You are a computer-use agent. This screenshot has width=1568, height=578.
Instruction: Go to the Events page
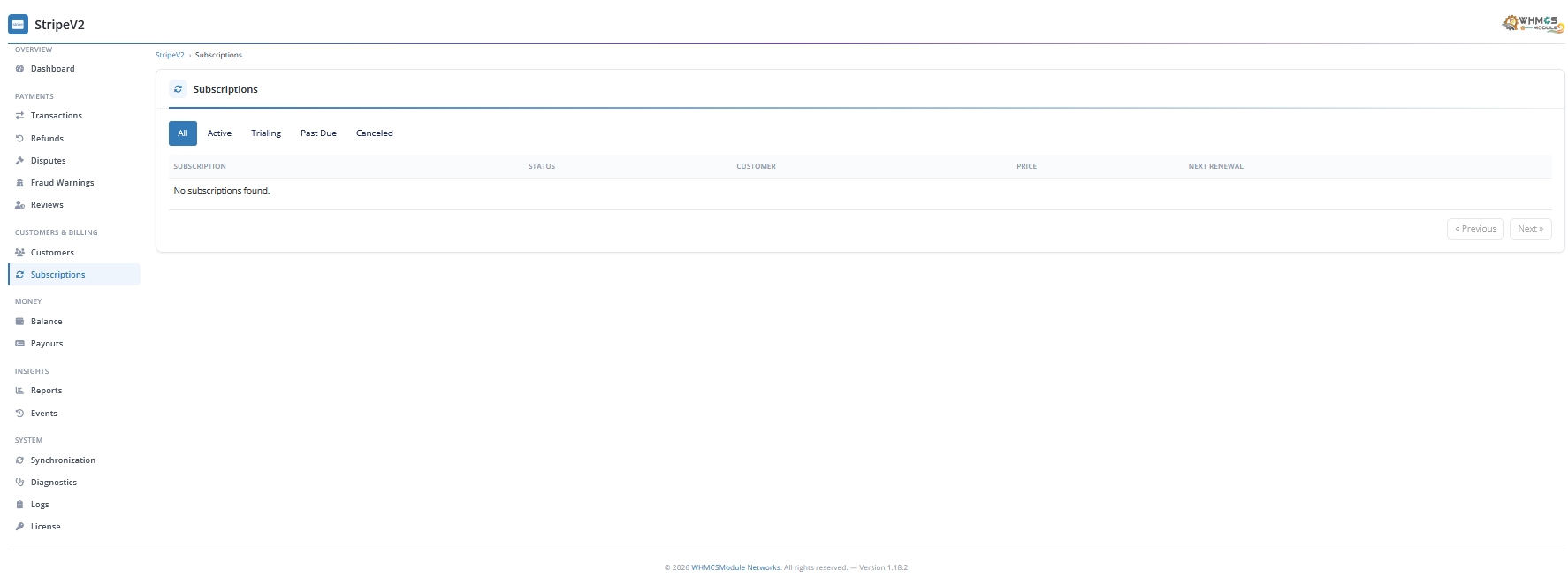(x=74, y=414)
